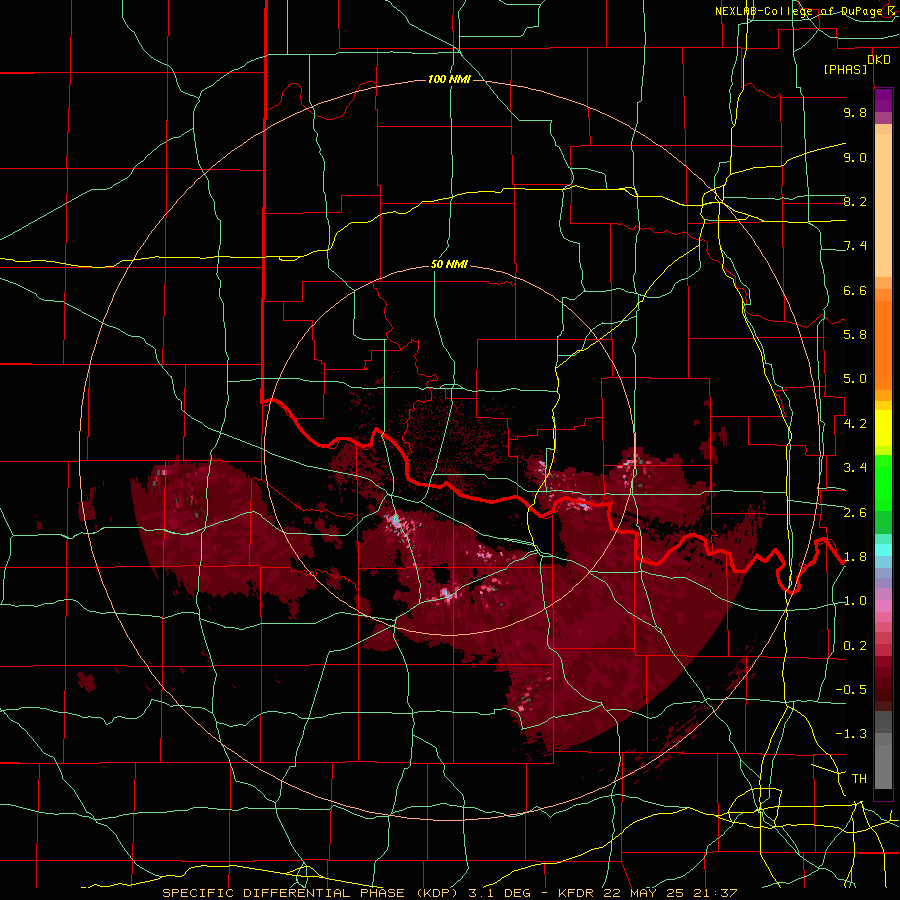Click the 4.2 scale value
This screenshot has width=900, height=900.
click(855, 424)
